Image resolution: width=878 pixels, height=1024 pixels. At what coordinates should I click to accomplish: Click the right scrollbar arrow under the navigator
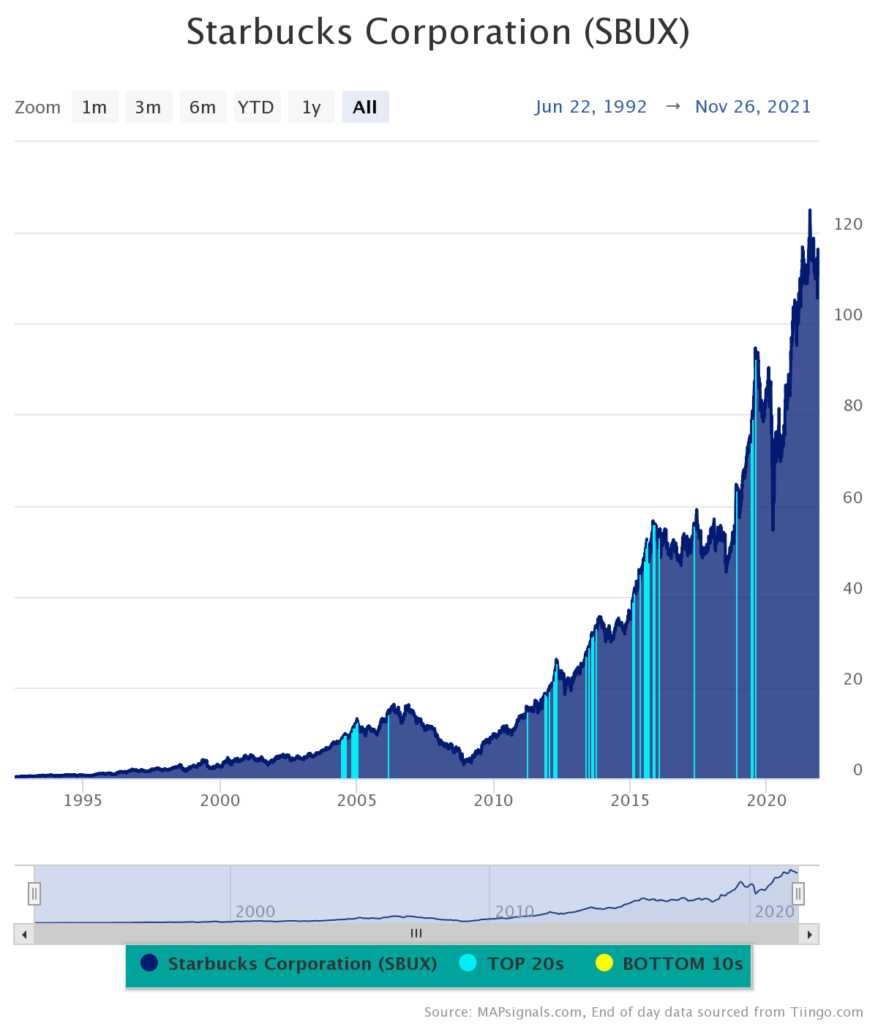coord(809,933)
